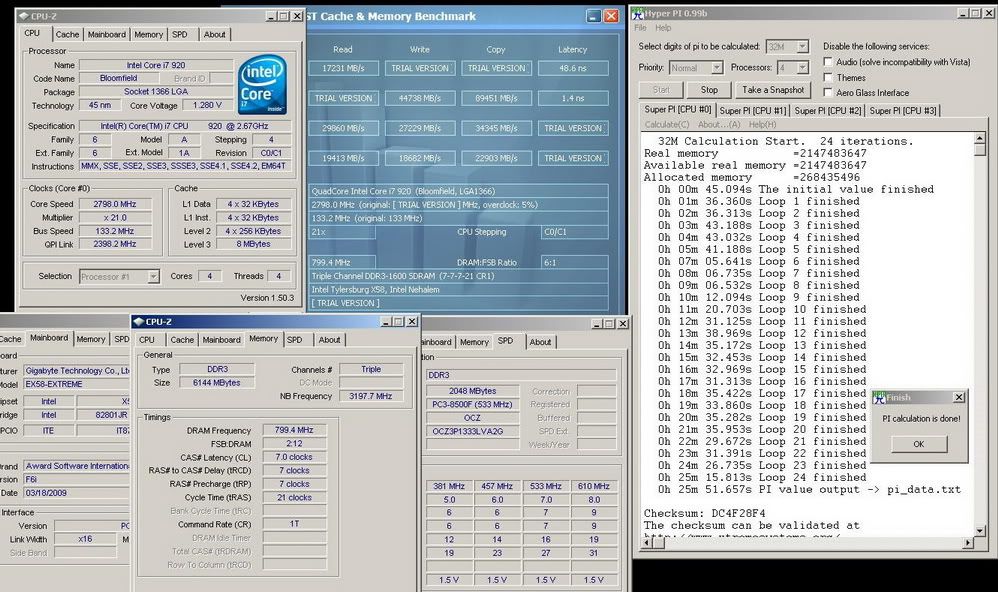Switch to the Super PI [CPU #2] tab
The height and width of the screenshot is (592, 998).
(829, 110)
